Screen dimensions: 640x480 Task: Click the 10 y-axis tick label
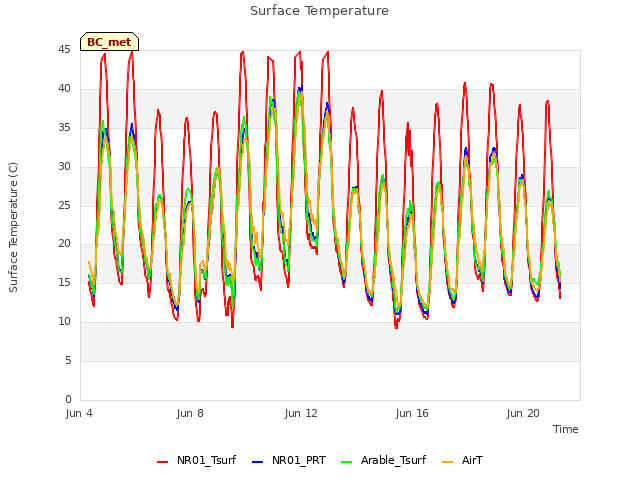(x=64, y=322)
